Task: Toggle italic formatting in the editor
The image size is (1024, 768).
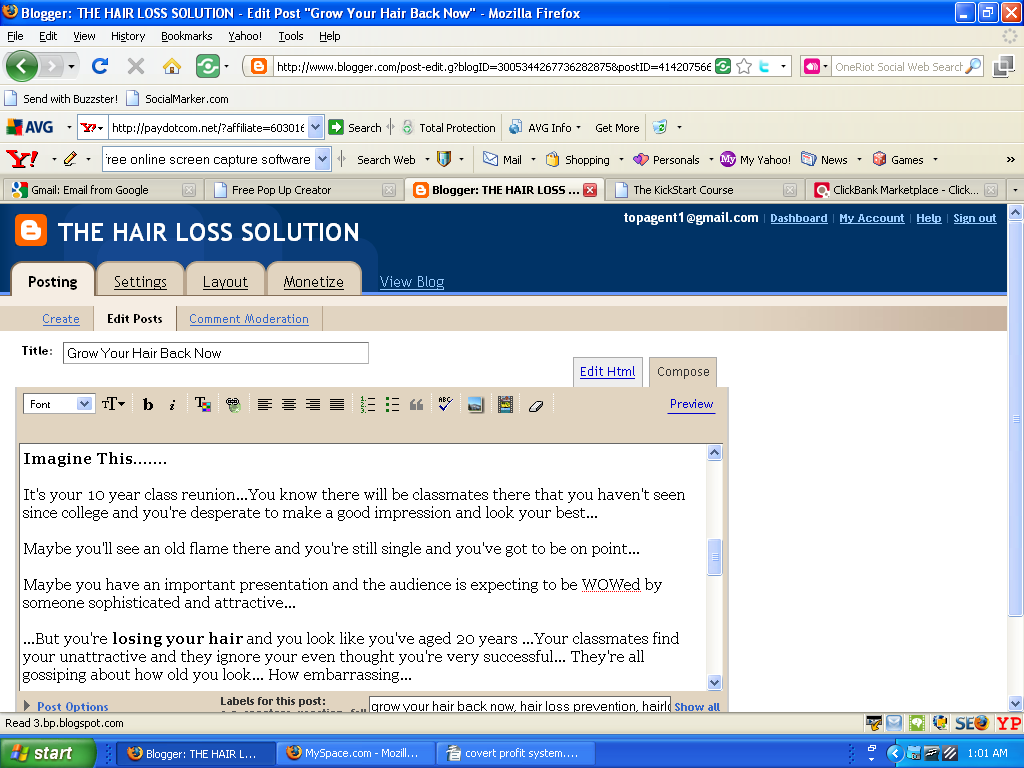Action: pos(172,405)
